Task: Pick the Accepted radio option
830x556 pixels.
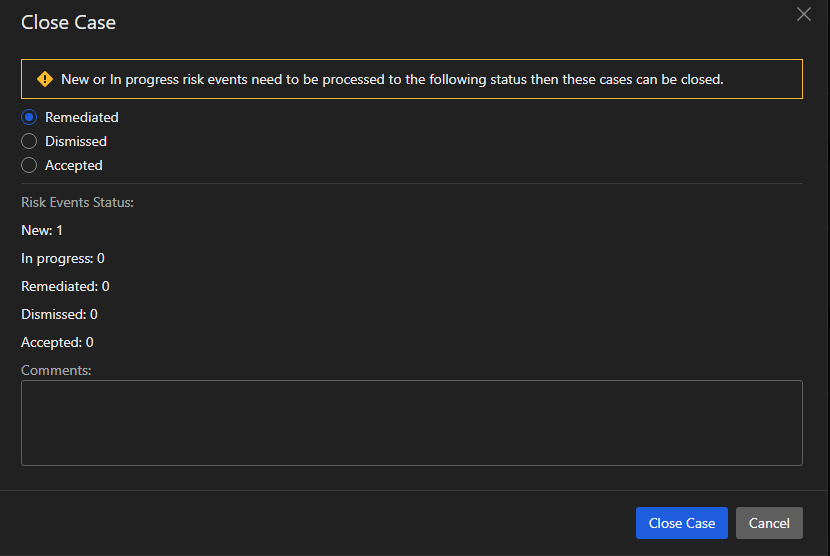Action: (29, 165)
